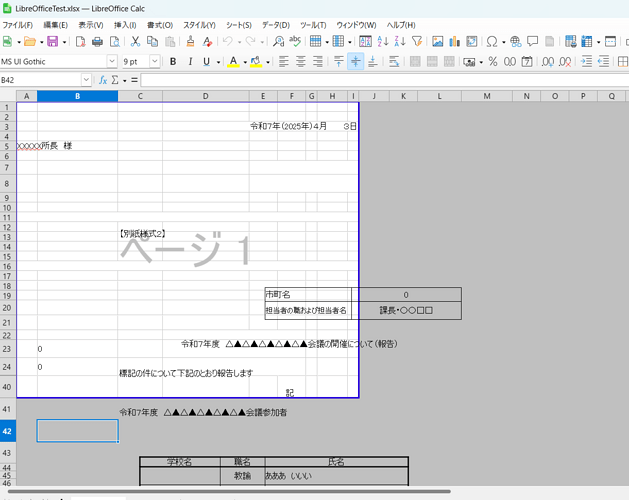Select column L header

(439, 96)
